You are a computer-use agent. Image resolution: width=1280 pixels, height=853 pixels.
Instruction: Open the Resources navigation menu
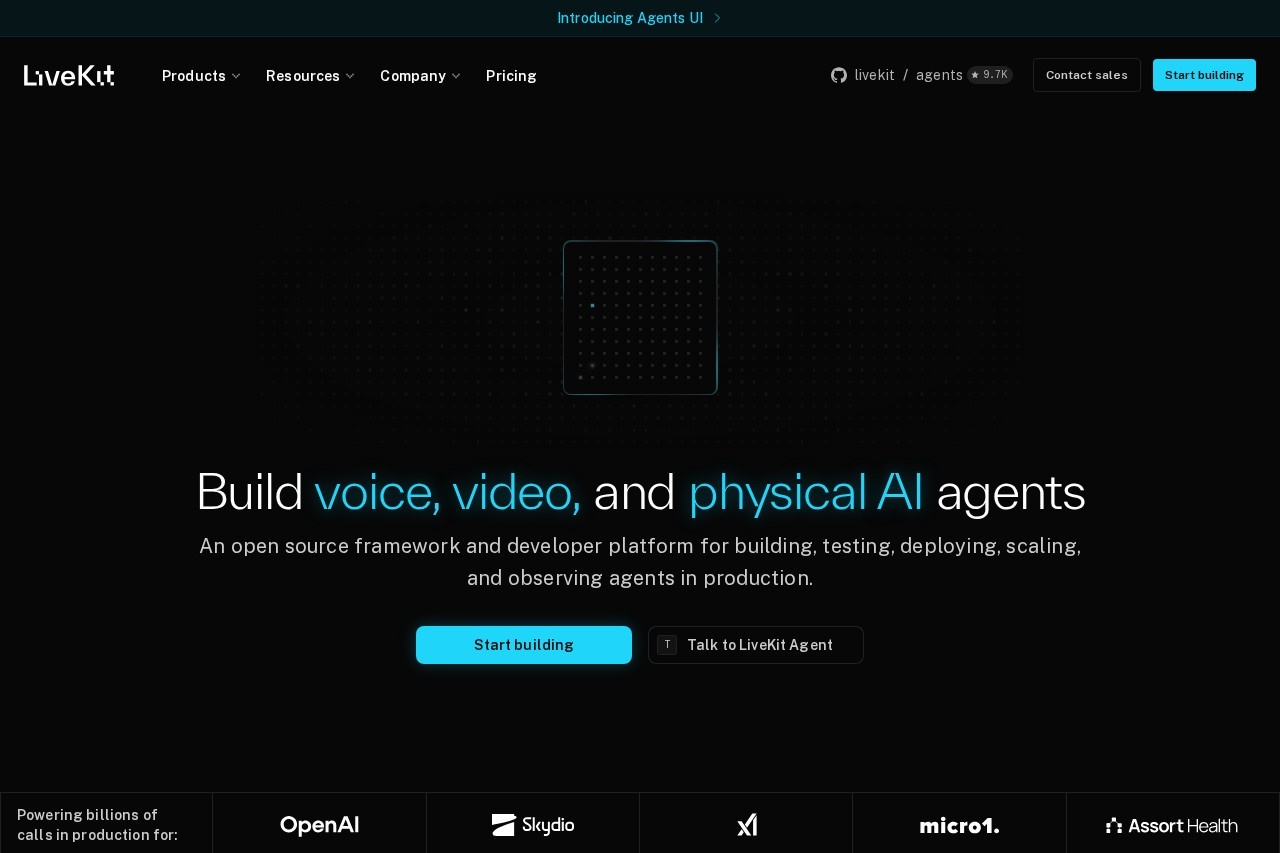(310, 76)
